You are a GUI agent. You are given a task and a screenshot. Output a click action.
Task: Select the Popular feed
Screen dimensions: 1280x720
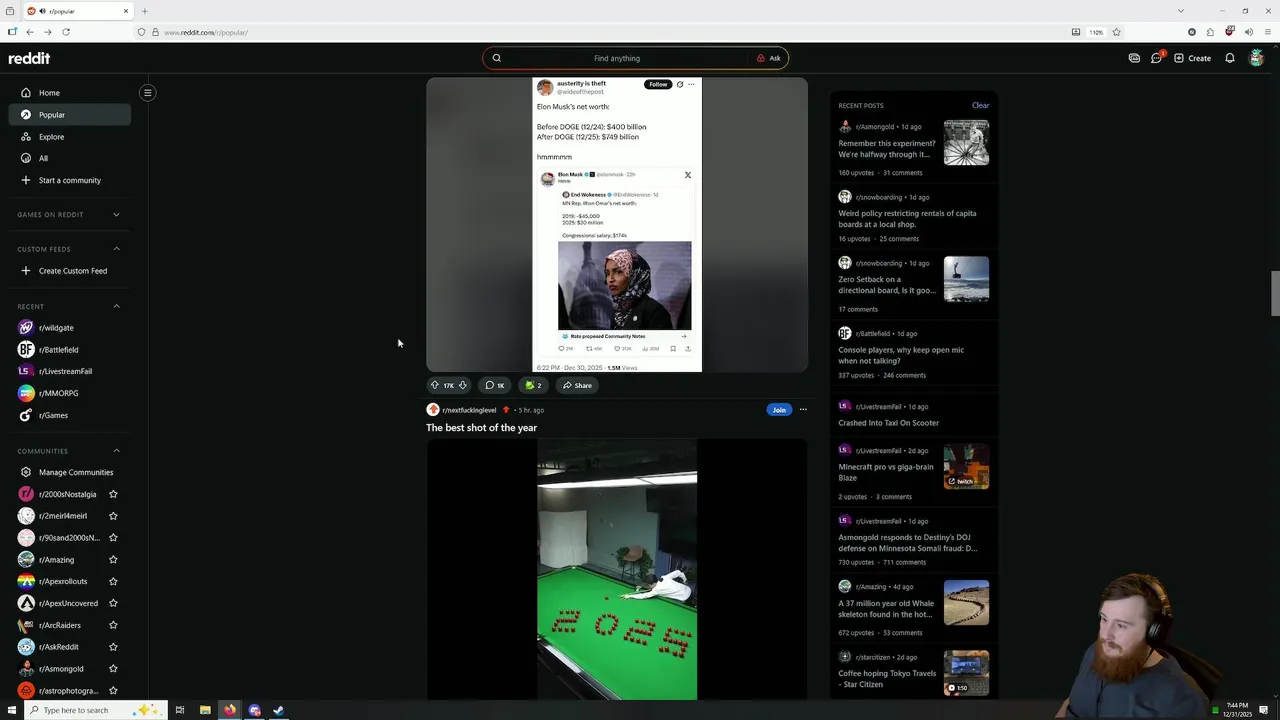pos(70,115)
